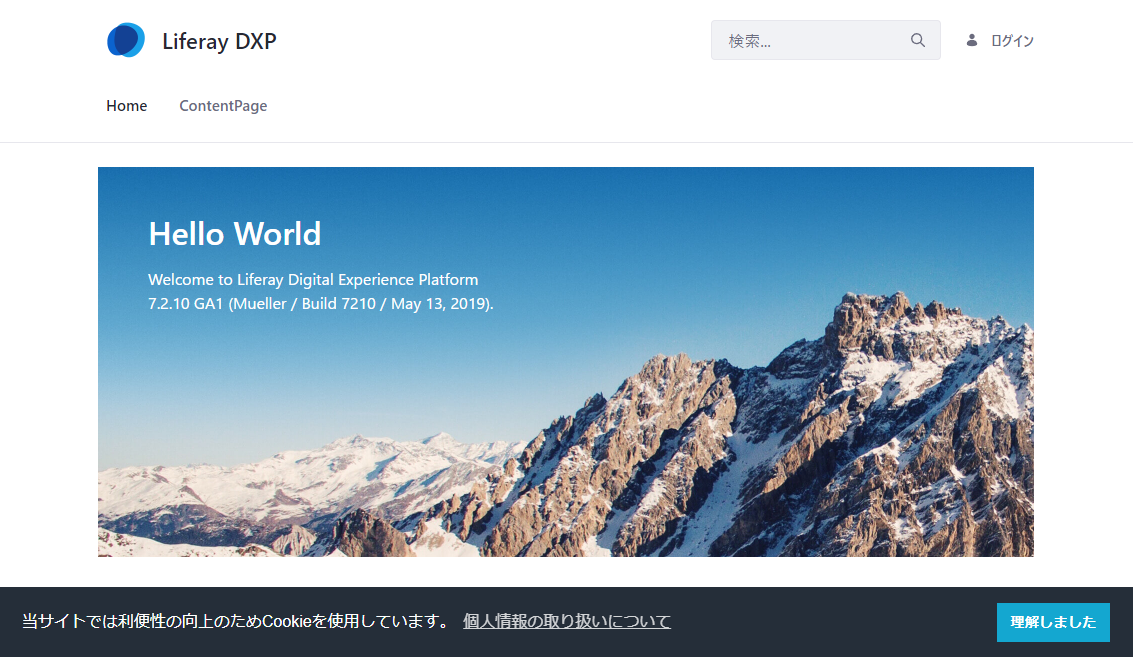The width and height of the screenshot is (1133, 657).
Task: Click the Liferay DXP site title
Action: click(x=219, y=41)
